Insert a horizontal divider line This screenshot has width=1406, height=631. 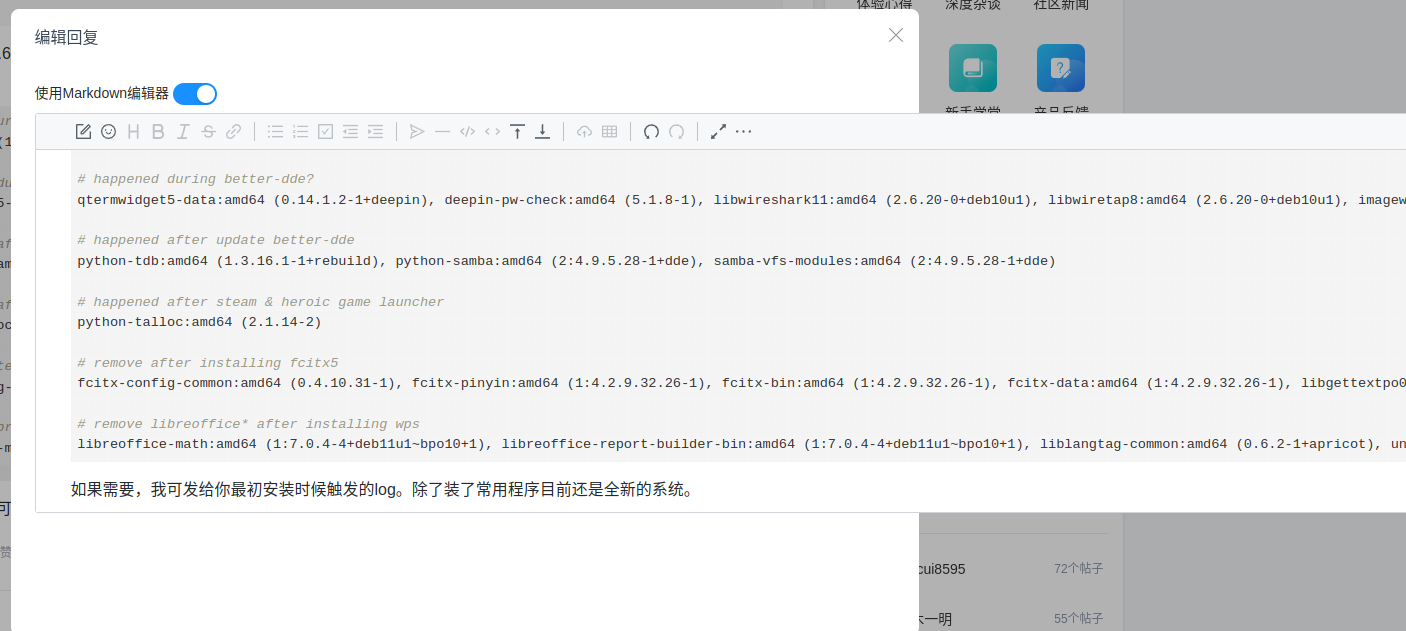pos(442,131)
